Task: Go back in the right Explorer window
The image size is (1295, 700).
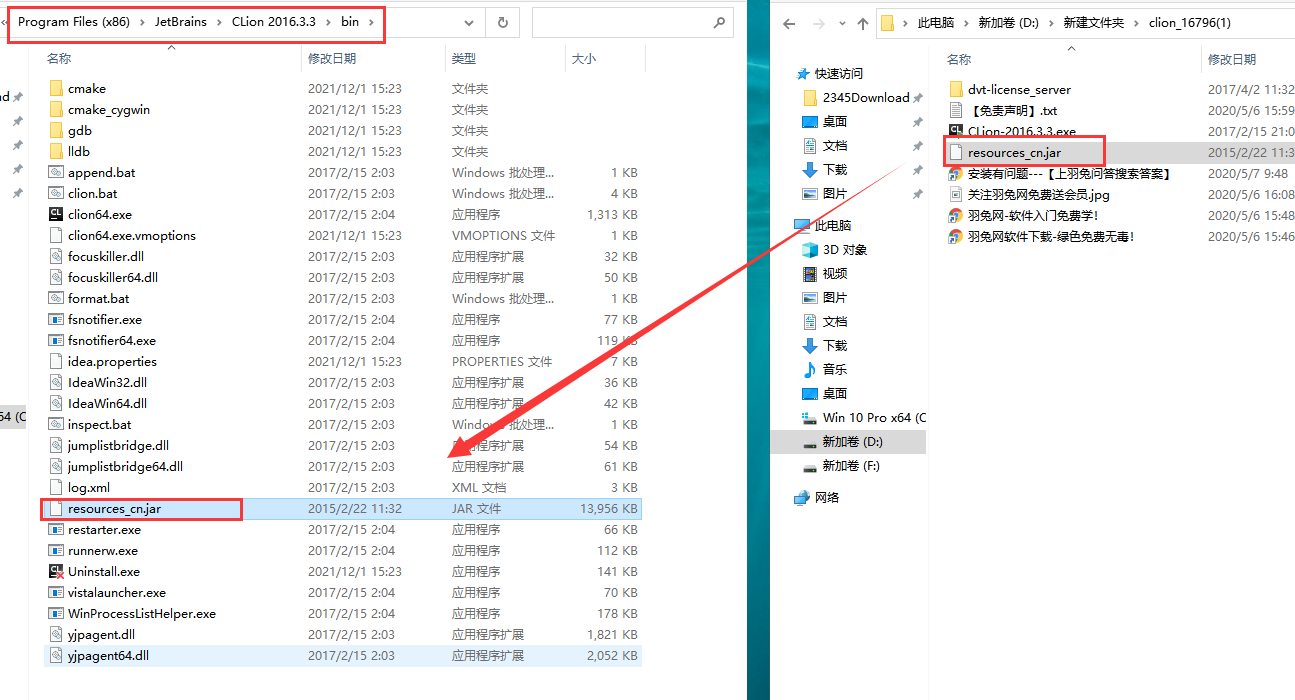Action: (789, 24)
